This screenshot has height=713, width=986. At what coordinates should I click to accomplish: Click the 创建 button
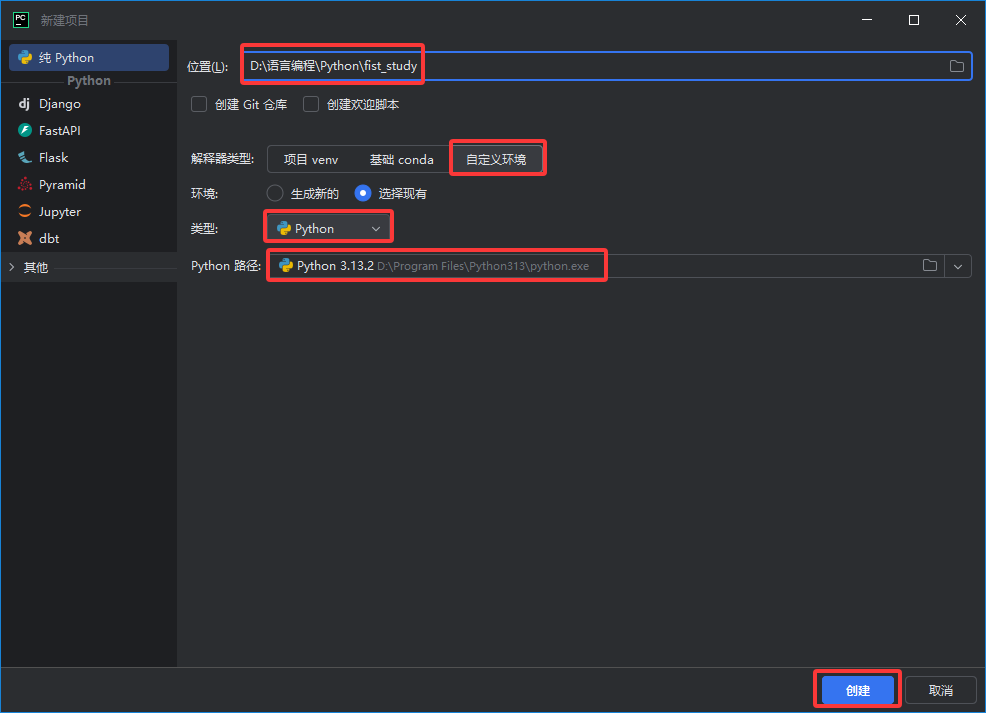pos(858,690)
